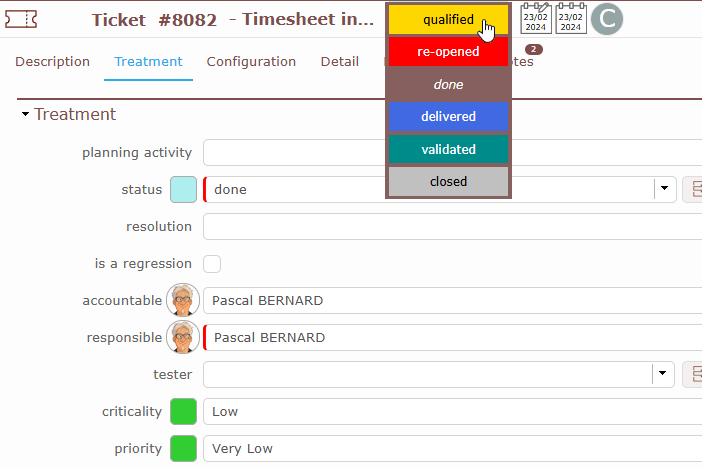Switch to the Configuration tab

[x=251, y=62]
